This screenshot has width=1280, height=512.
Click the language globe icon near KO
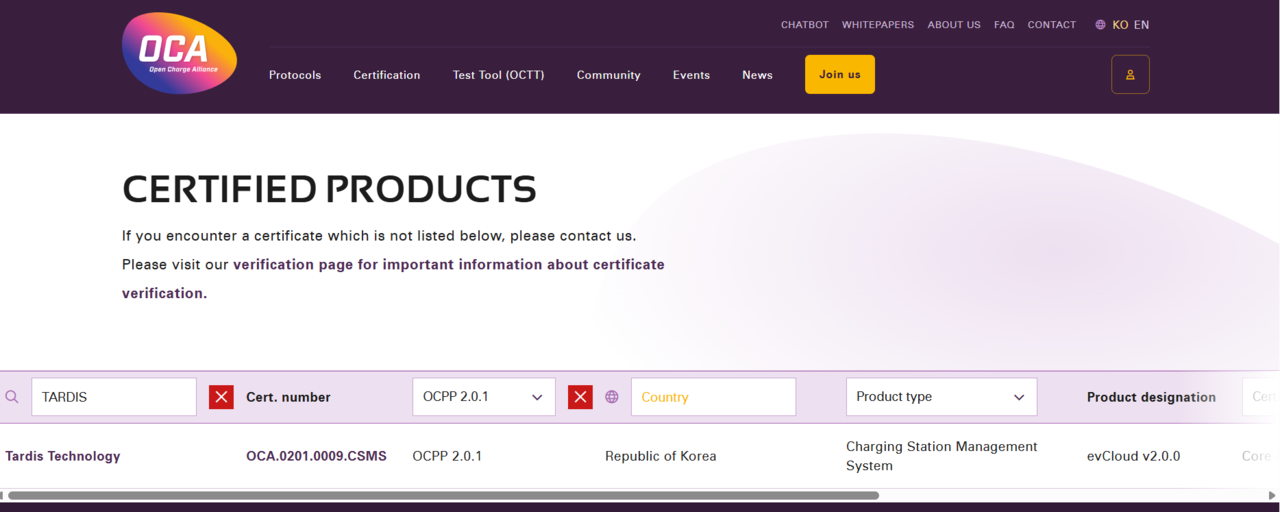[x=1100, y=25]
